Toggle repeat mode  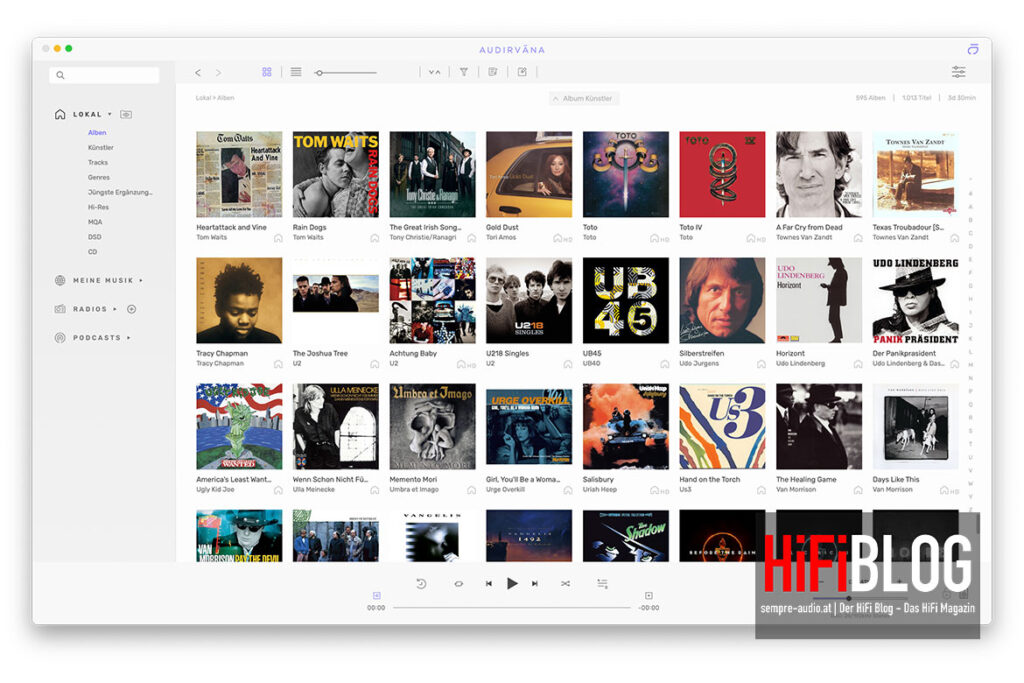pos(458,583)
